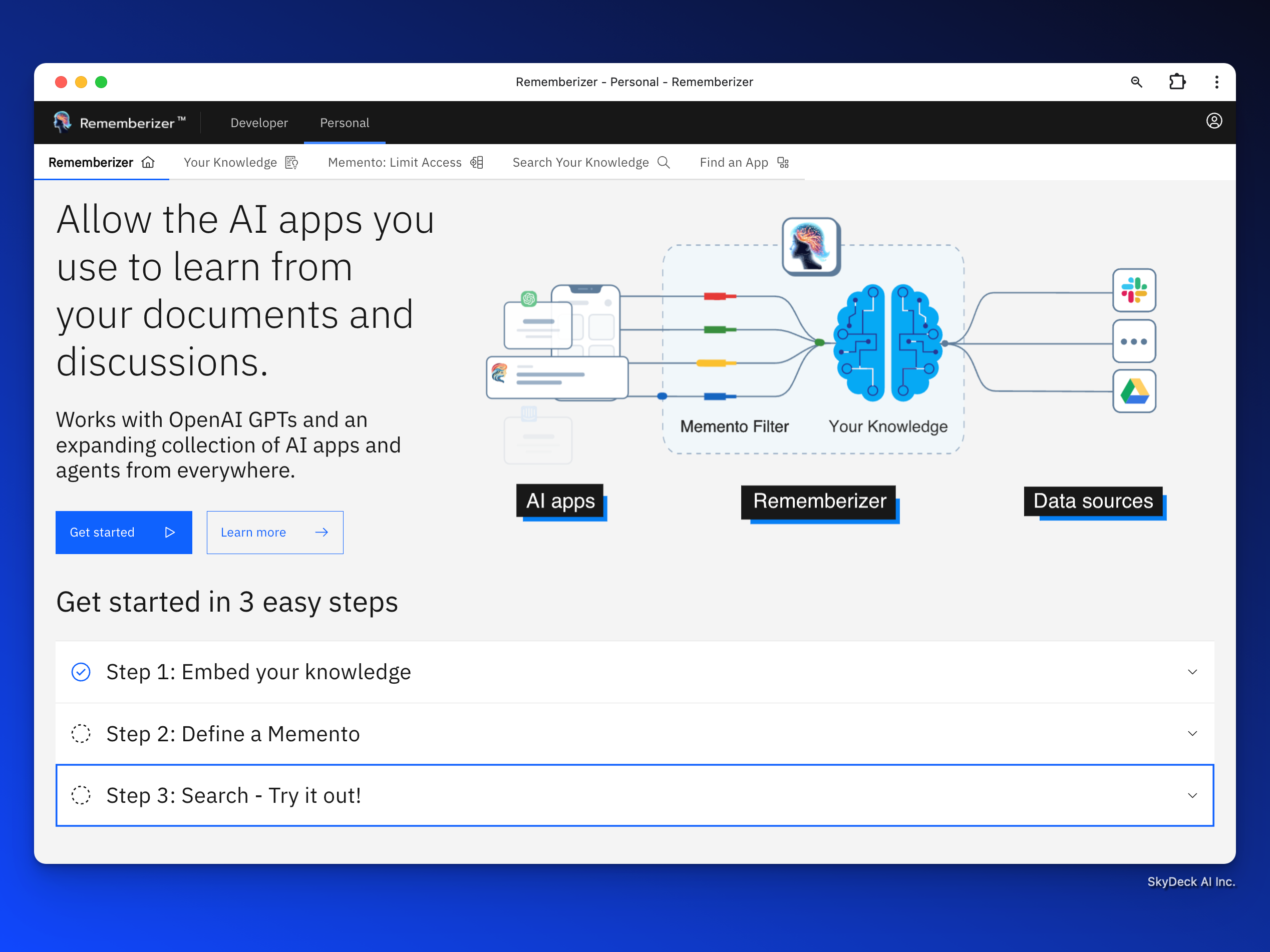Click the Google Drive data source icon
The image size is (1270, 952).
[x=1134, y=391]
